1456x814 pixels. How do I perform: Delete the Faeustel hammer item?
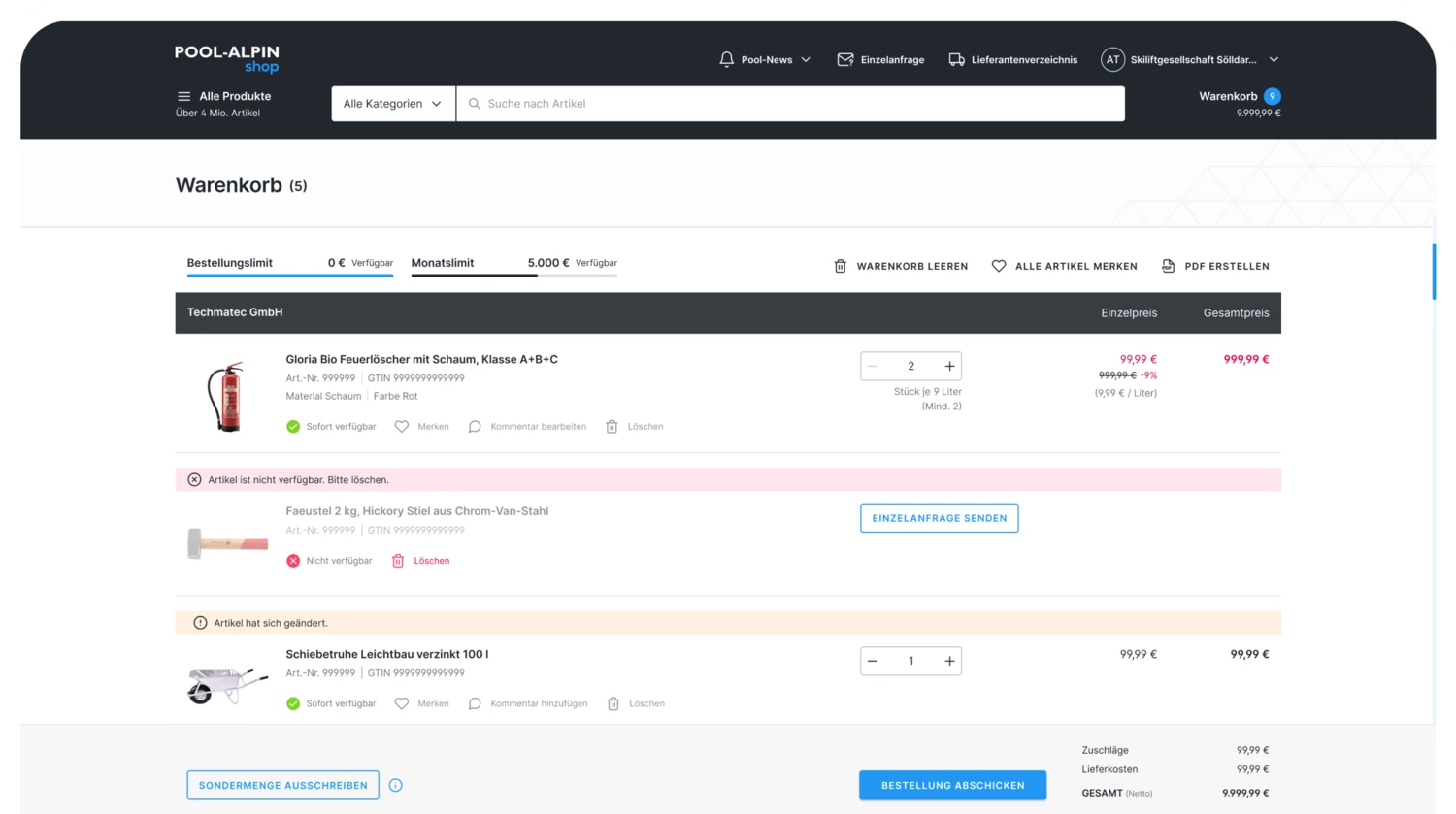[419, 561]
